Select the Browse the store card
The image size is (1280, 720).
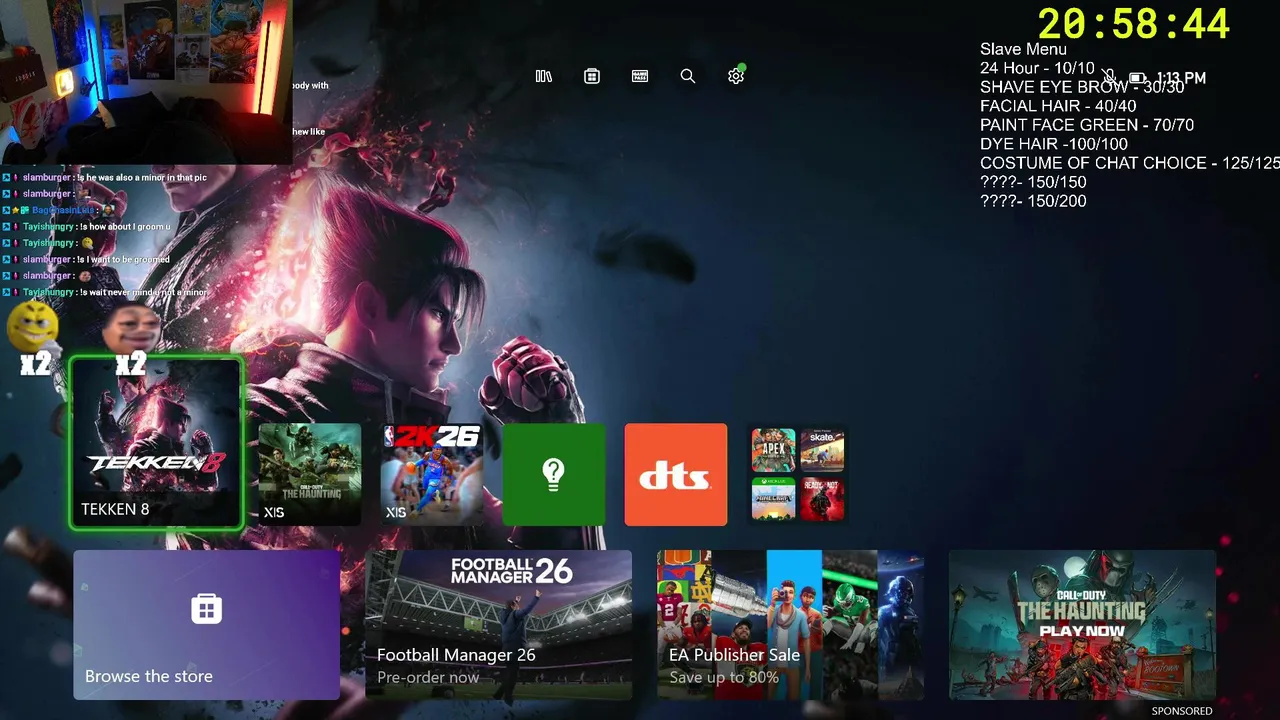coord(206,624)
